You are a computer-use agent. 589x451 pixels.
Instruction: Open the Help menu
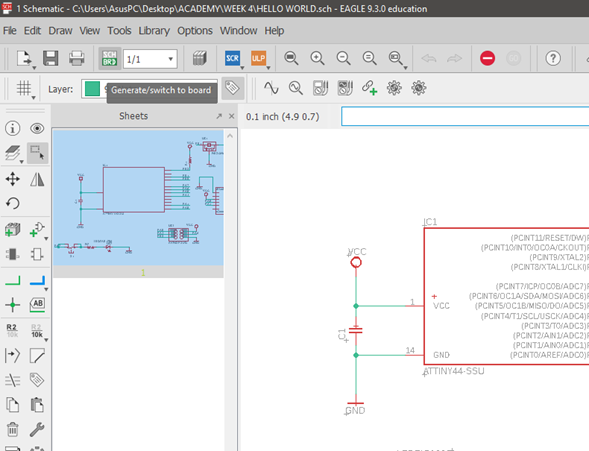(x=274, y=30)
